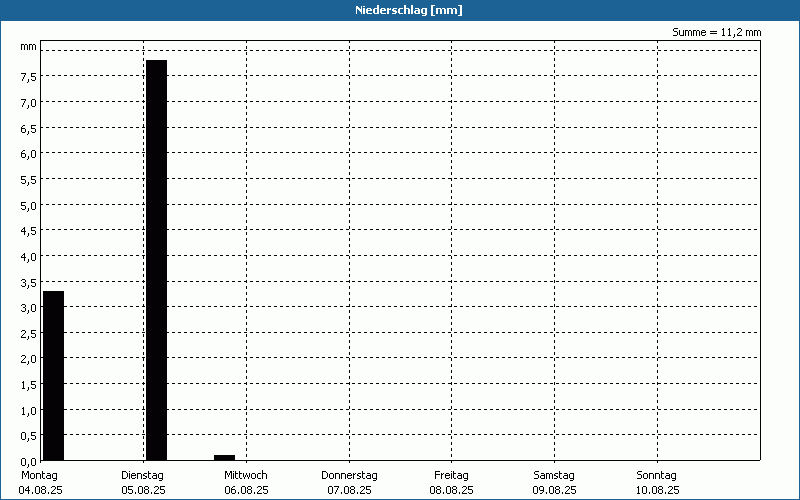Viewport: 800px width, 500px height.
Task: Click the 1,0 y-axis value
Action: (29, 410)
